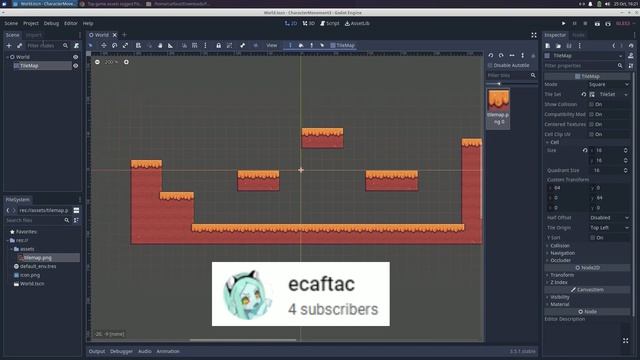This screenshot has width=640, height=360.
Task: Enable Cell Clip UV checkbox
Action: coord(591,134)
